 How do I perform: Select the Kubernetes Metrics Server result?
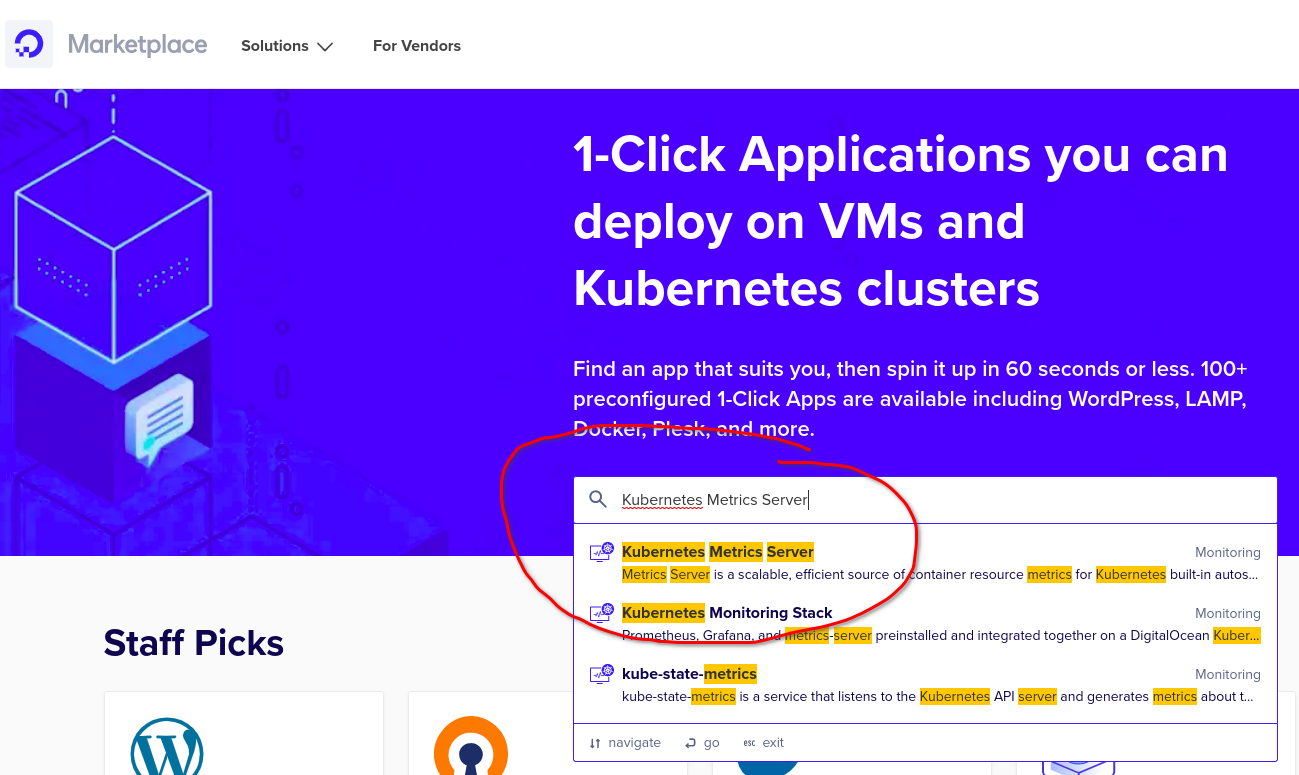pyautogui.click(x=925, y=563)
